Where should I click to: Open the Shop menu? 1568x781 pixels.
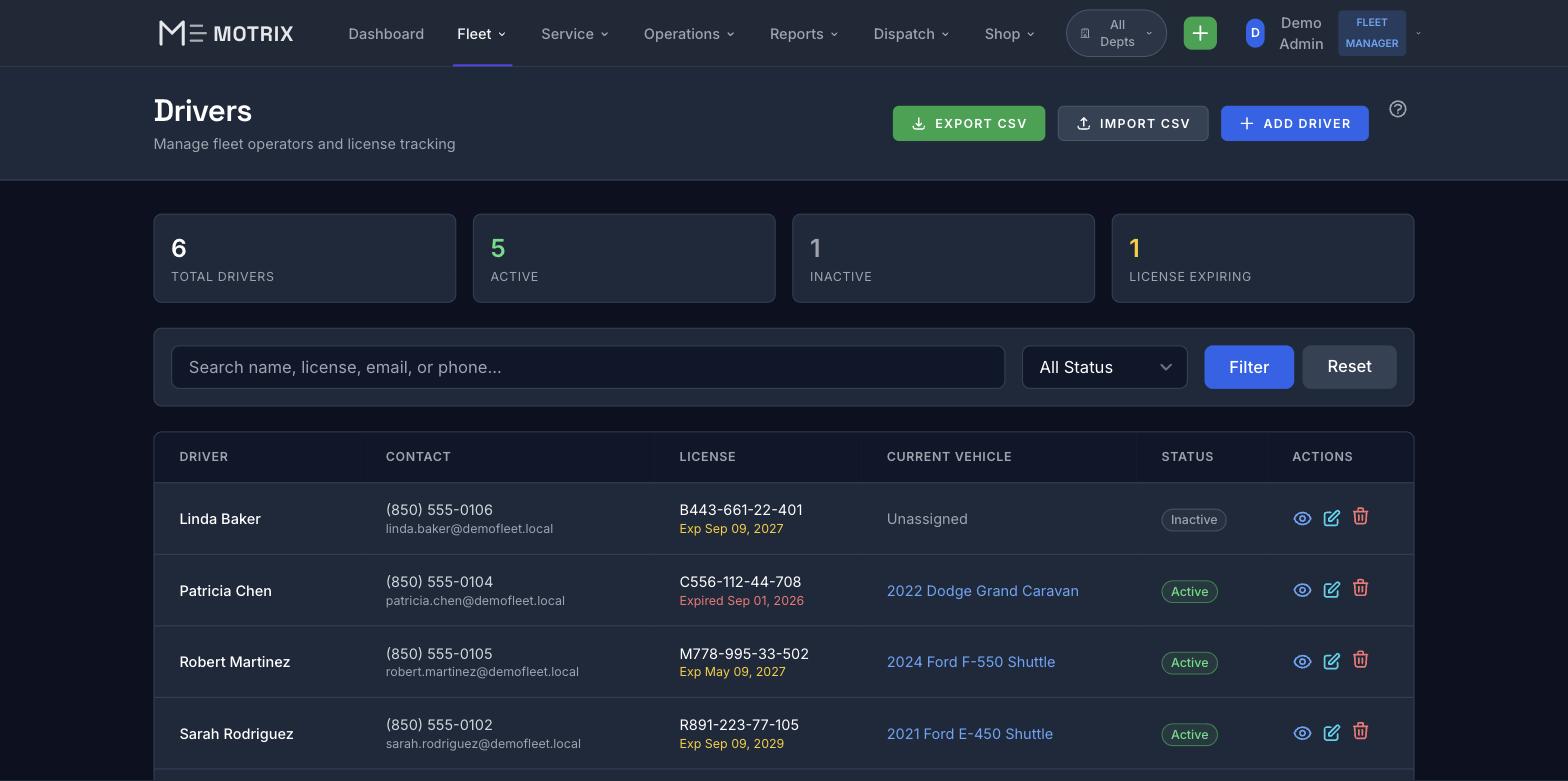(1009, 34)
